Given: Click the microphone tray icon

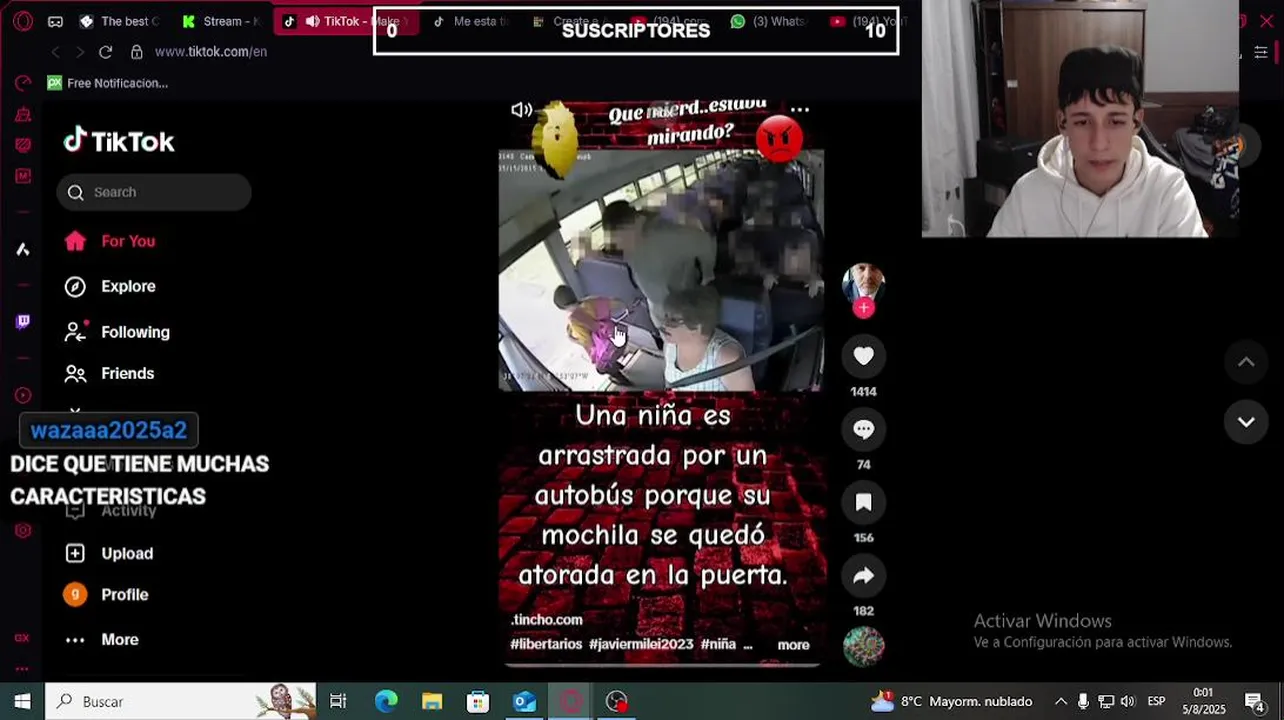Looking at the screenshot, I should [x=1083, y=701].
